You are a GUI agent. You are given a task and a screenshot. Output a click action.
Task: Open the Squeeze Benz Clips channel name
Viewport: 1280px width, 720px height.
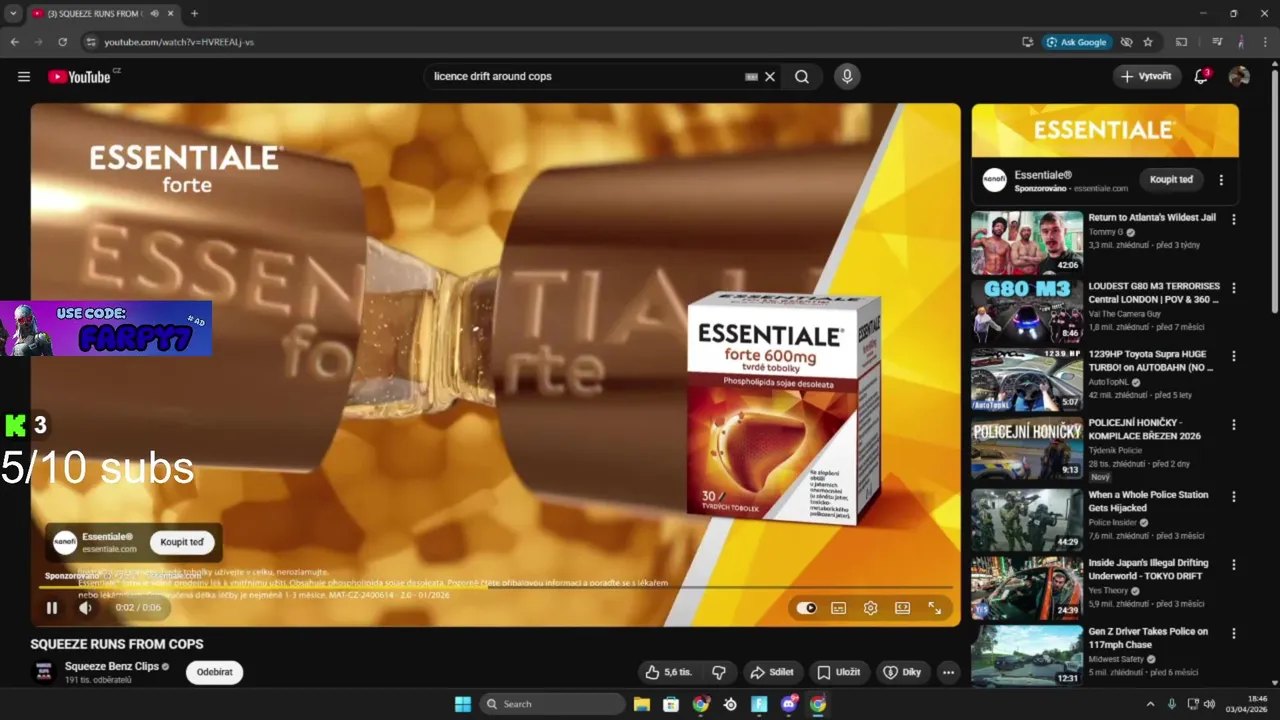tap(112, 666)
